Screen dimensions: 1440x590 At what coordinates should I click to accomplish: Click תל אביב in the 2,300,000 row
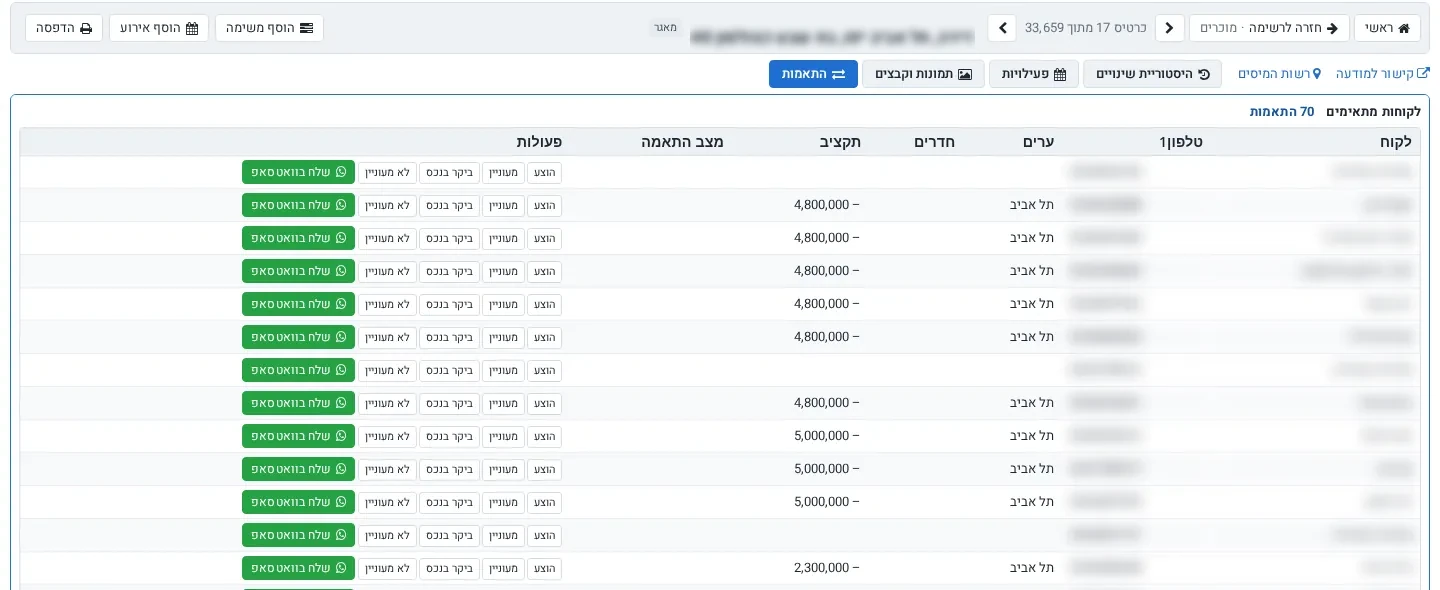1033,568
